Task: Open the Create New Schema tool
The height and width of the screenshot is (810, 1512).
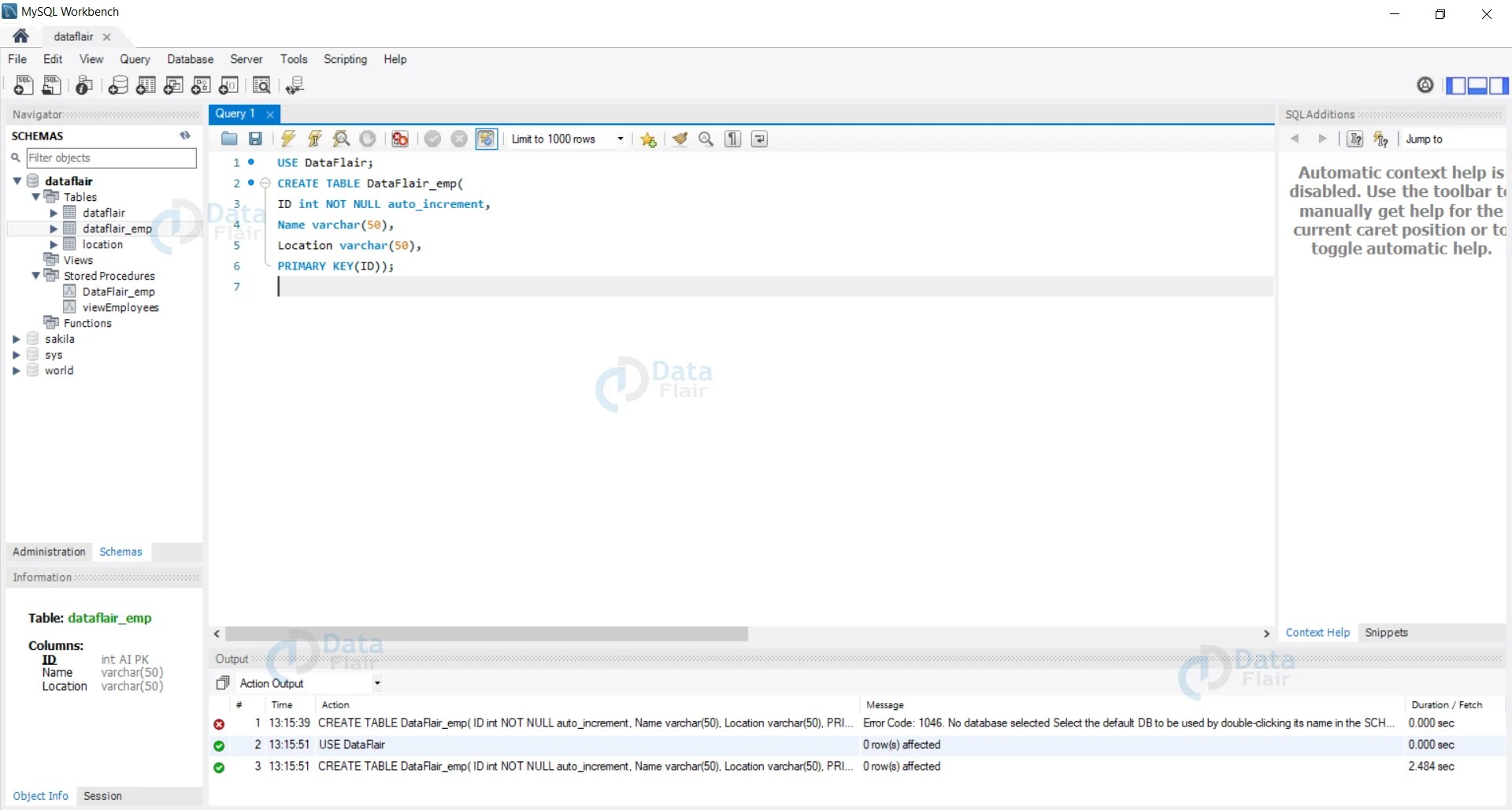Action: (118, 85)
